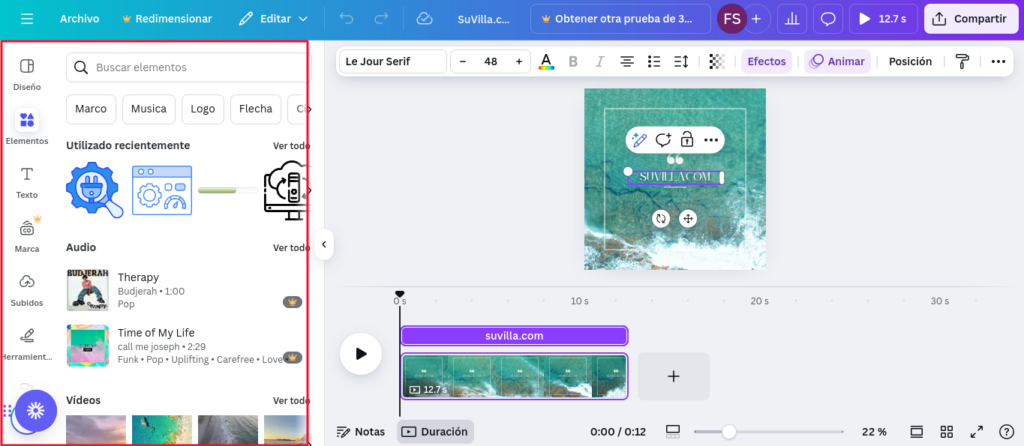The width and height of the screenshot is (1024, 446).
Task: Click the Magic edit pencil icon
Action: pyautogui.click(x=639, y=140)
